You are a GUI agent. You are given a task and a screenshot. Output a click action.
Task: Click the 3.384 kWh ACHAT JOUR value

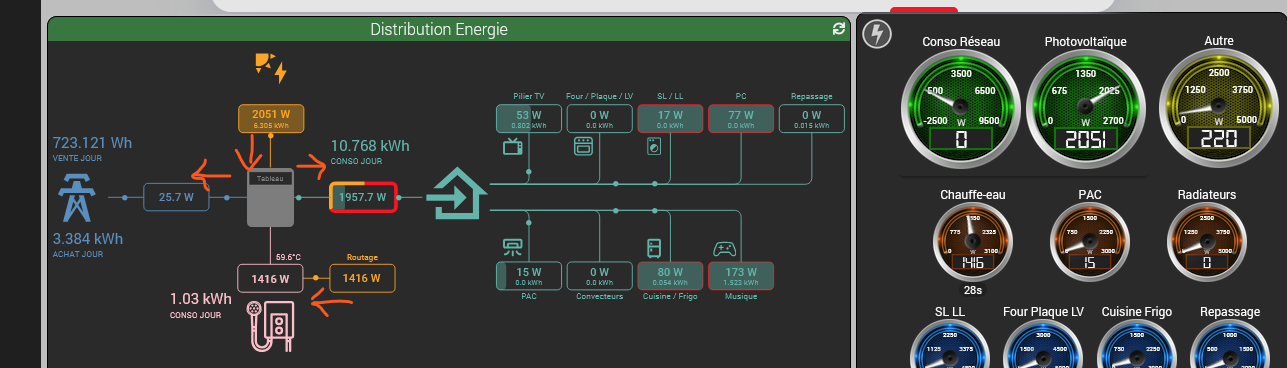(87, 239)
